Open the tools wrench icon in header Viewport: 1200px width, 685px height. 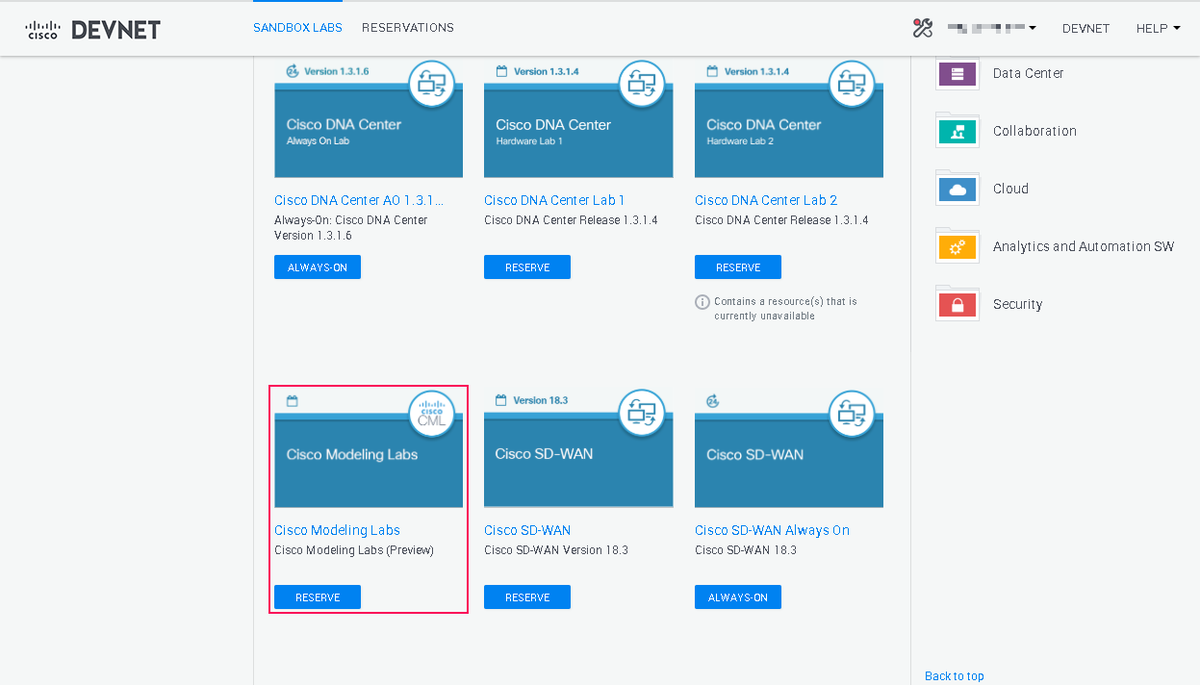coord(922,28)
